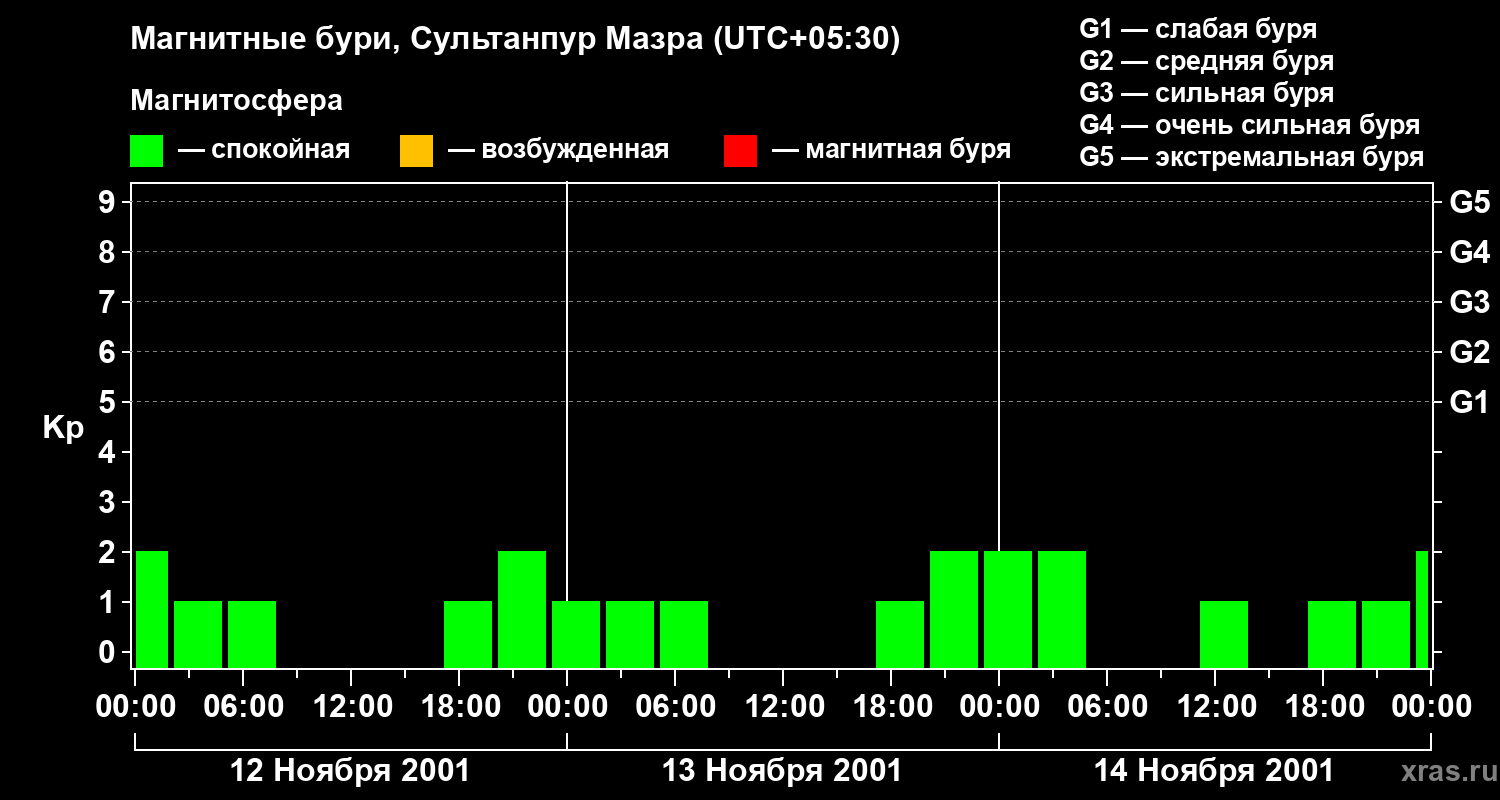Click the '18:00' time label for 12 Ноября

point(459,706)
